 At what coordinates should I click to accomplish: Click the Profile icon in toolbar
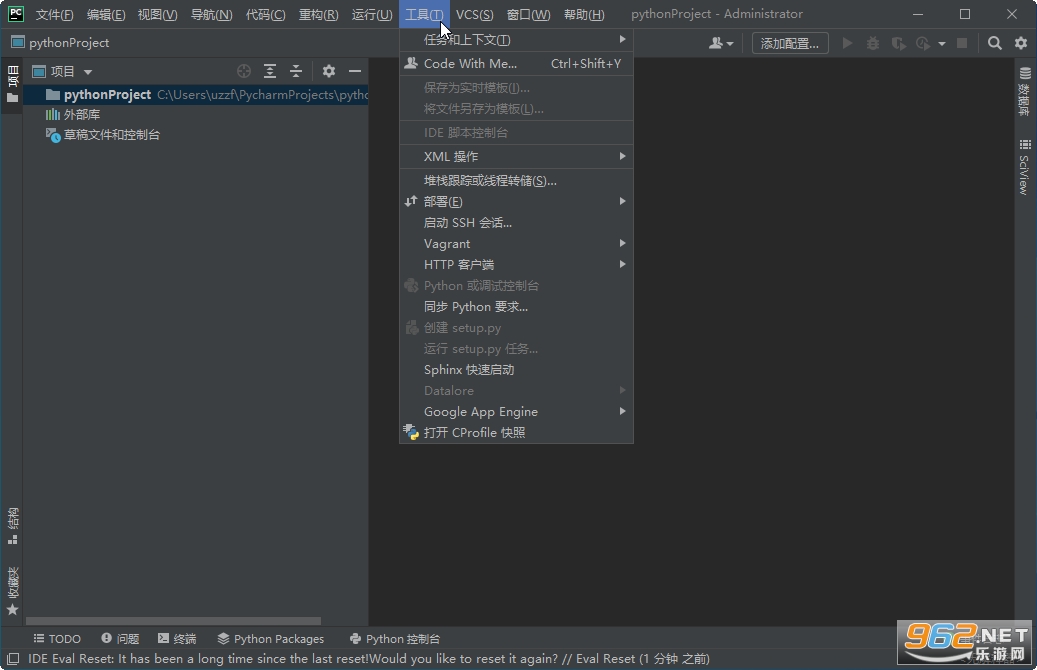[x=923, y=44]
